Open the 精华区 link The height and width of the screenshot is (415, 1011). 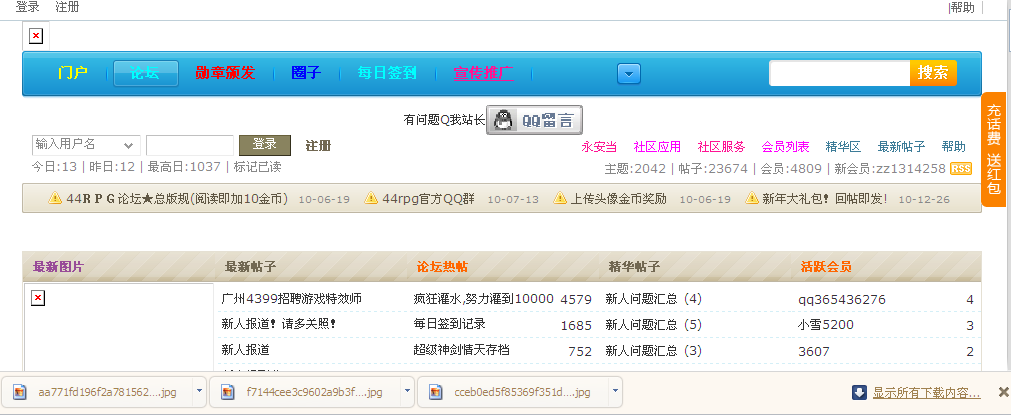[843, 146]
